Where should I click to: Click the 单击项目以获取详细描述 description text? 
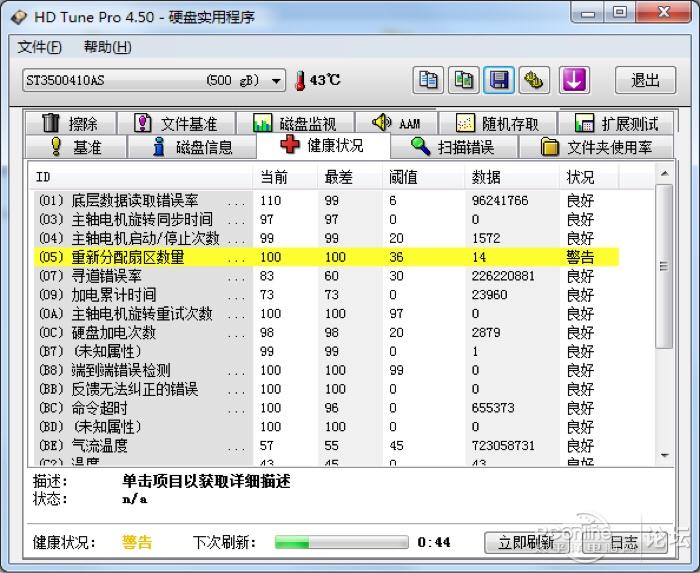point(206,481)
